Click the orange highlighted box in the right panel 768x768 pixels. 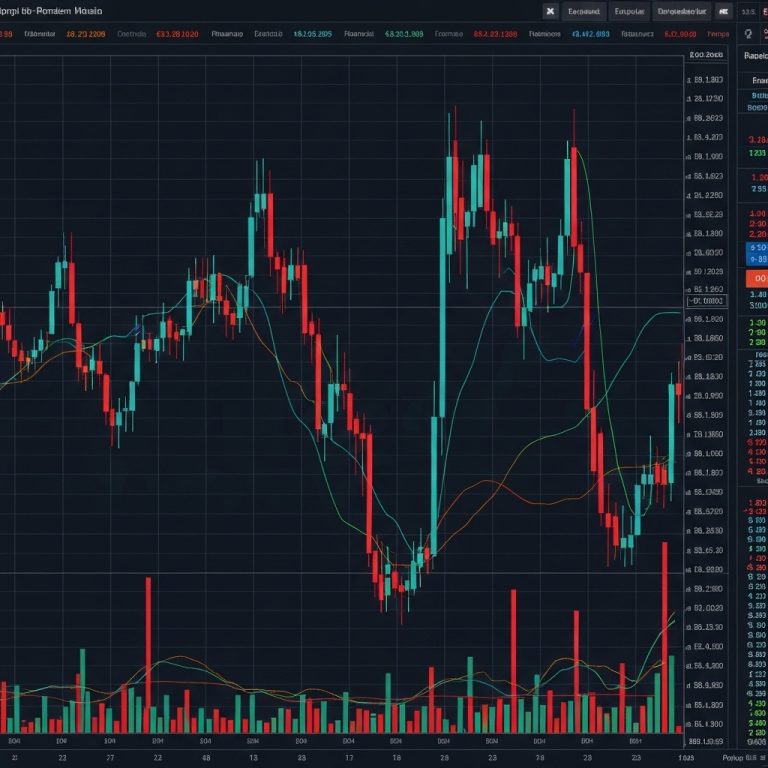(x=757, y=279)
